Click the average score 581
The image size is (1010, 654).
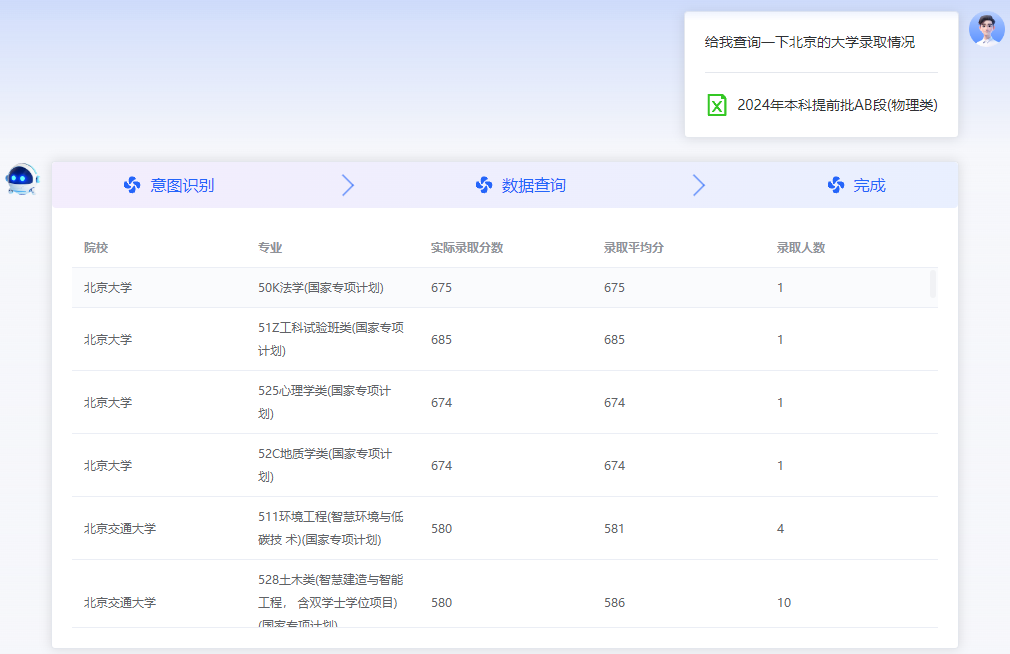pyautogui.click(x=615, y=529)
